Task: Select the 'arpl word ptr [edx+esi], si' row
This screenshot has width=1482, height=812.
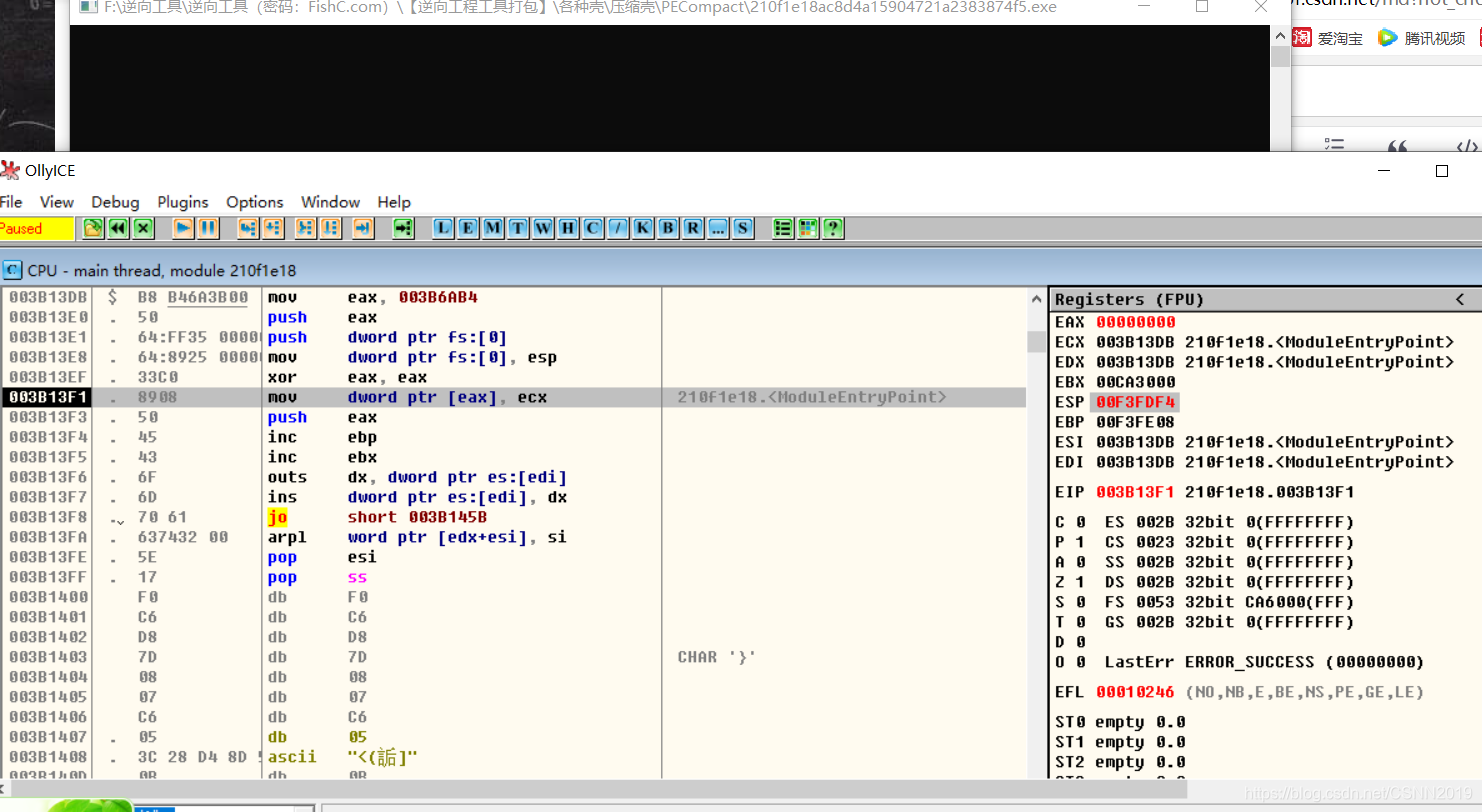Action: tap(514, 537)
